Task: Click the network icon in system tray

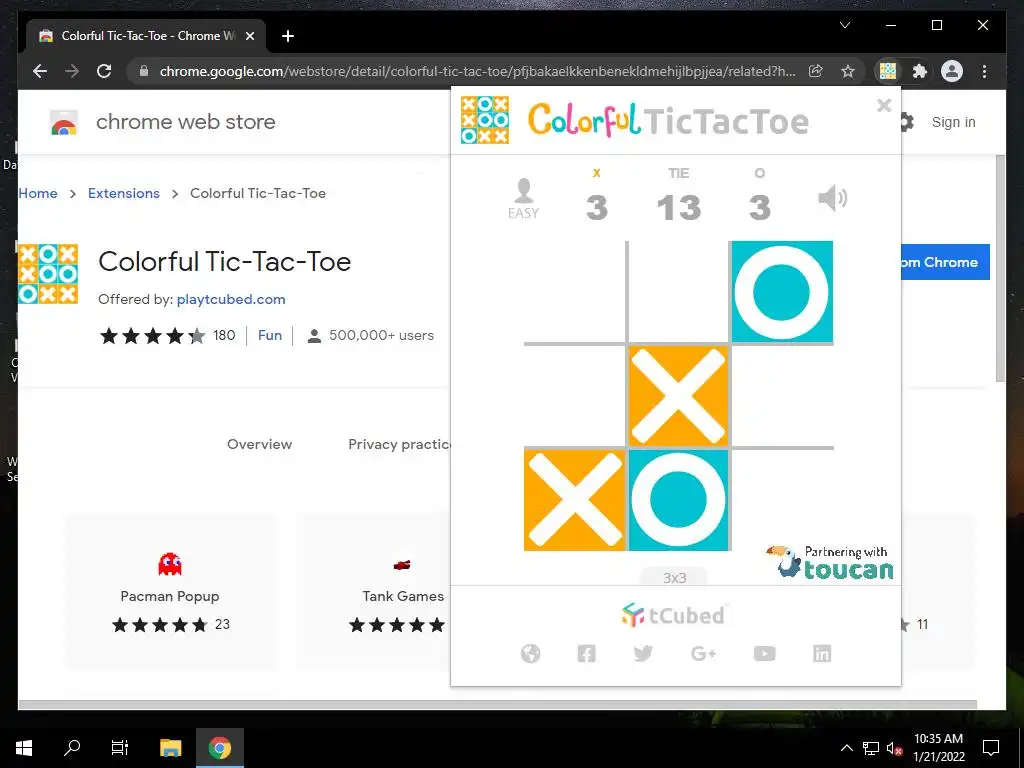Action: pyautogui.click(x=871, y=748)
